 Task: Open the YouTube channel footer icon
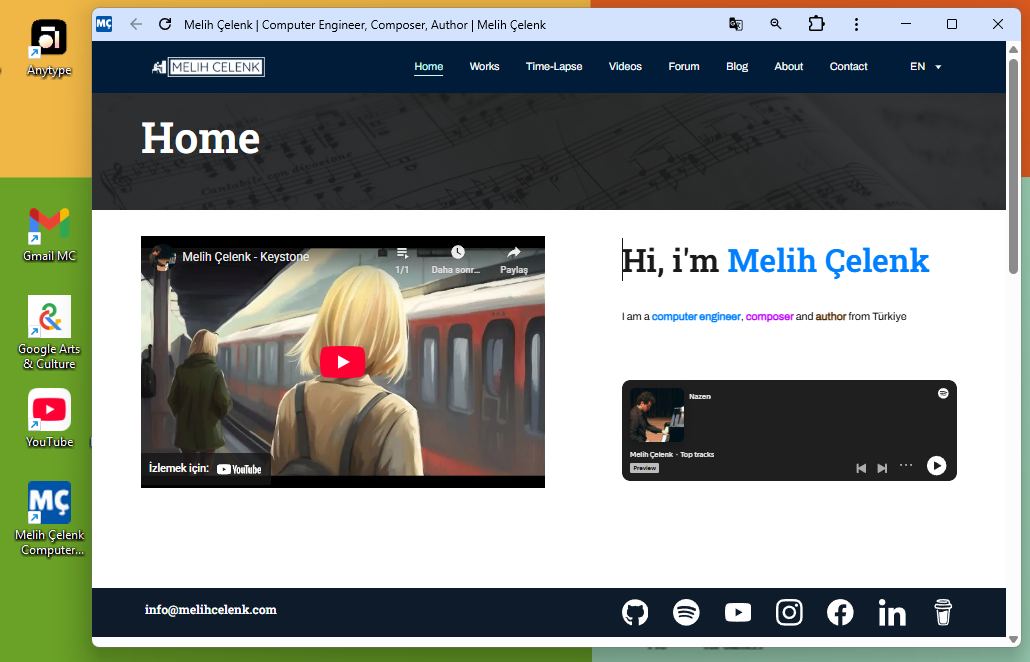738,612
